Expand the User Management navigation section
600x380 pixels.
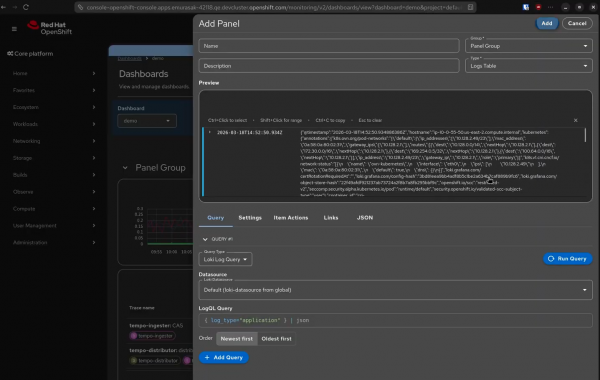click(54, 225)
